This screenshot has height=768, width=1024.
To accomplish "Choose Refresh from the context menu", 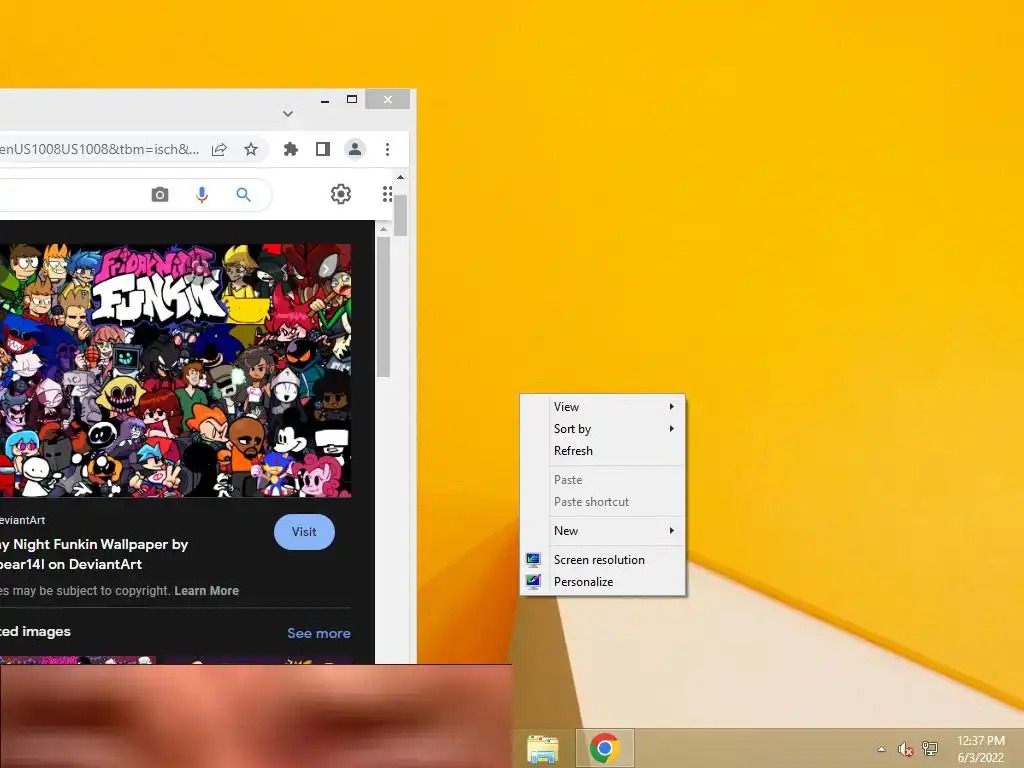I will pyautogui.click(x=602, y=451).
